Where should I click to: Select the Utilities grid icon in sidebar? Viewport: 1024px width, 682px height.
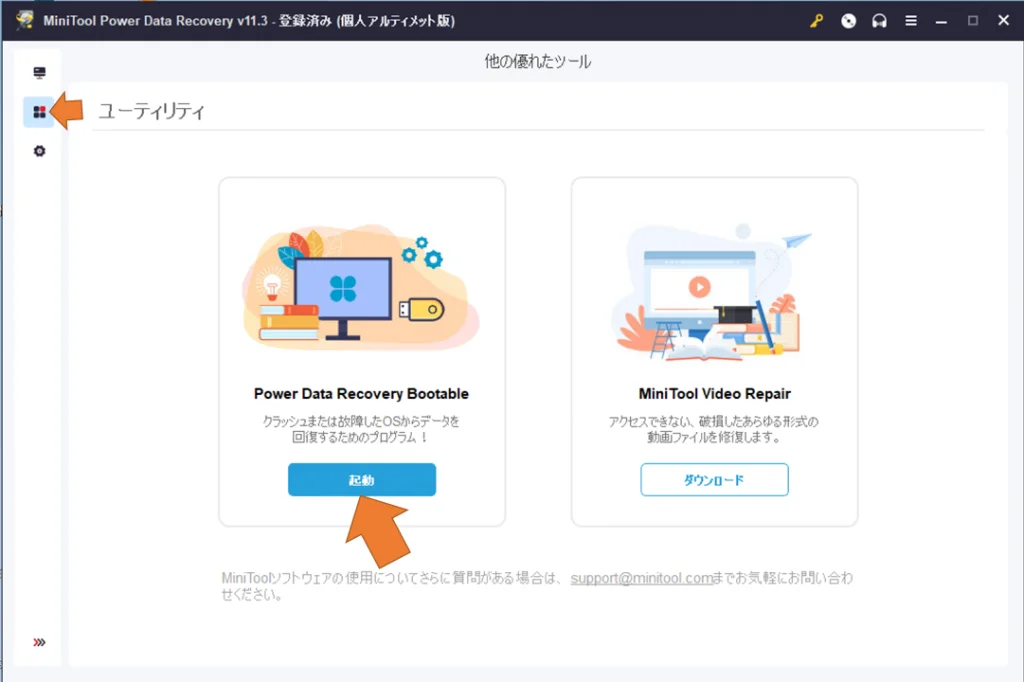point(39,112)
